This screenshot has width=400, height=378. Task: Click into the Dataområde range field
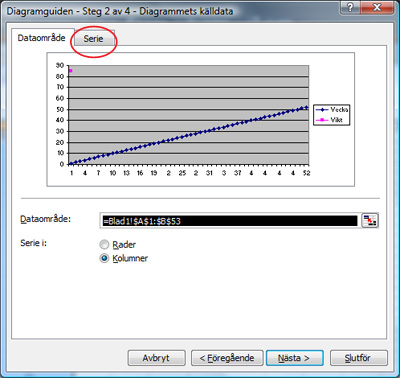click(x=230, y=221)
